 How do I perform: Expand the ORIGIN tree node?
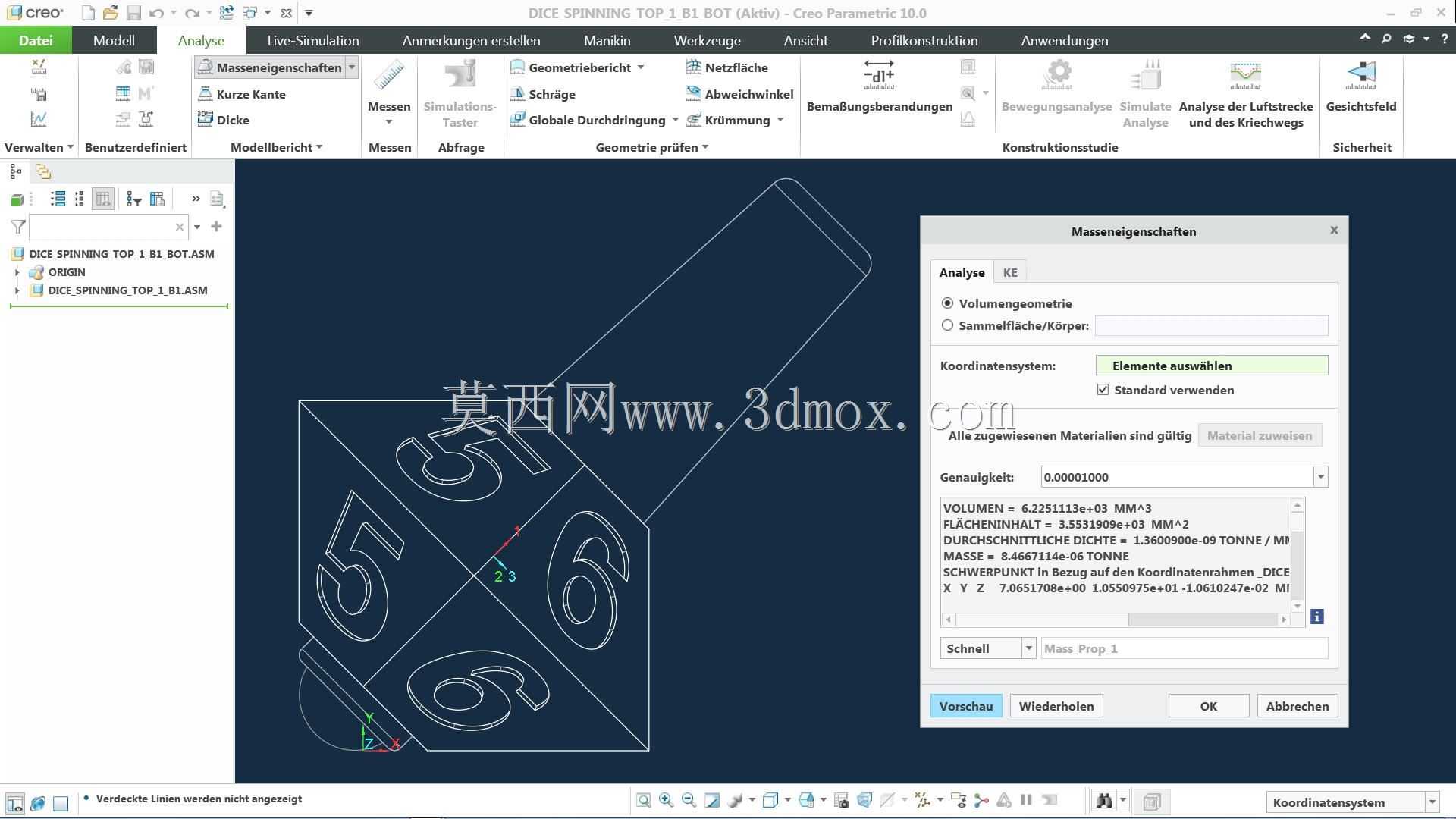tap(17, 272)
